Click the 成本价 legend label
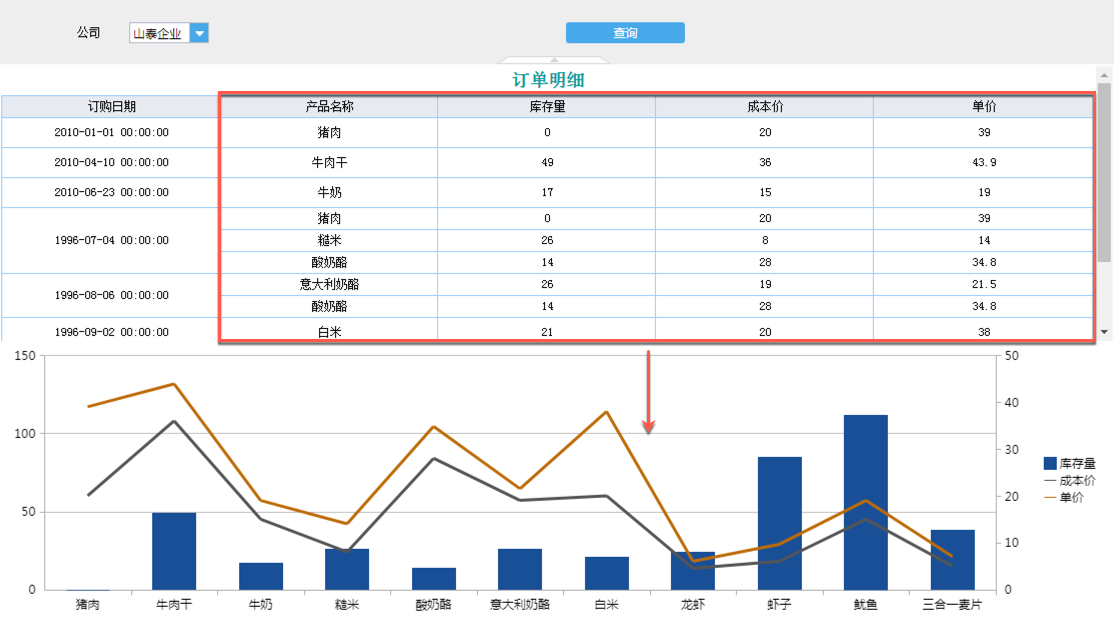The width and height of the screenshot is (1114, 619). point(1077,481)
